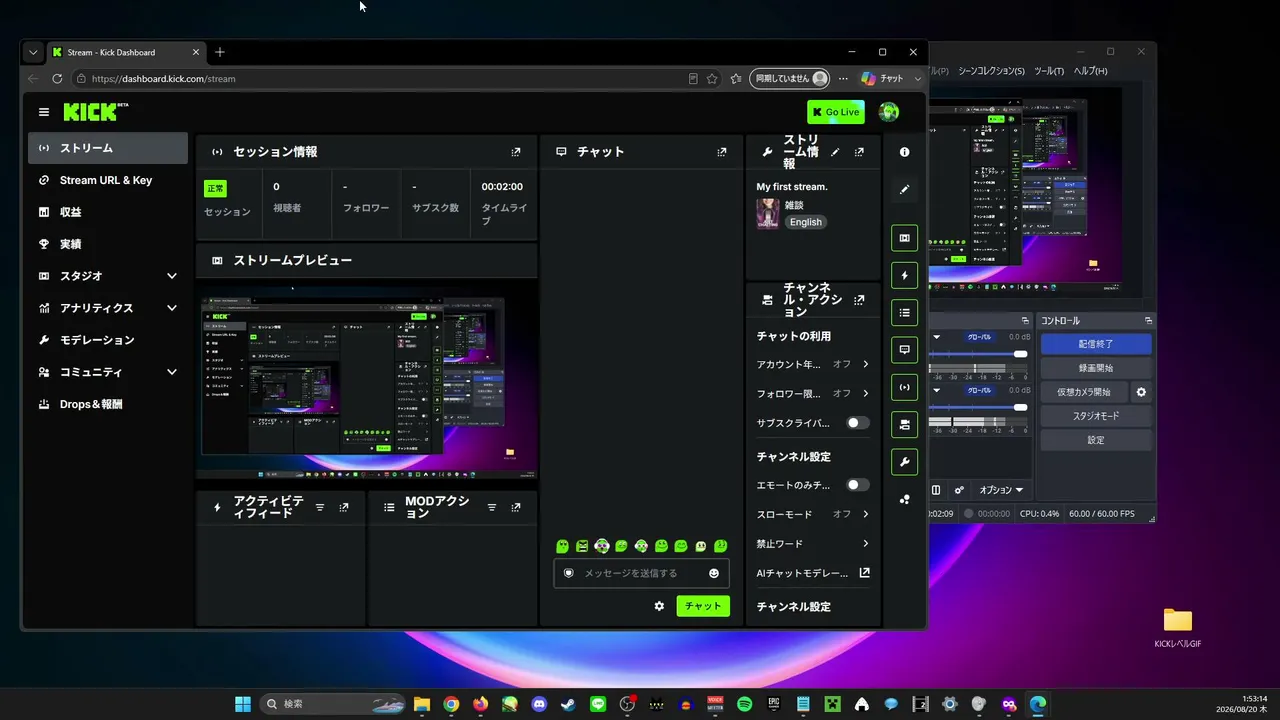Toggle エモートのみチャット switch

click(858, 485)
